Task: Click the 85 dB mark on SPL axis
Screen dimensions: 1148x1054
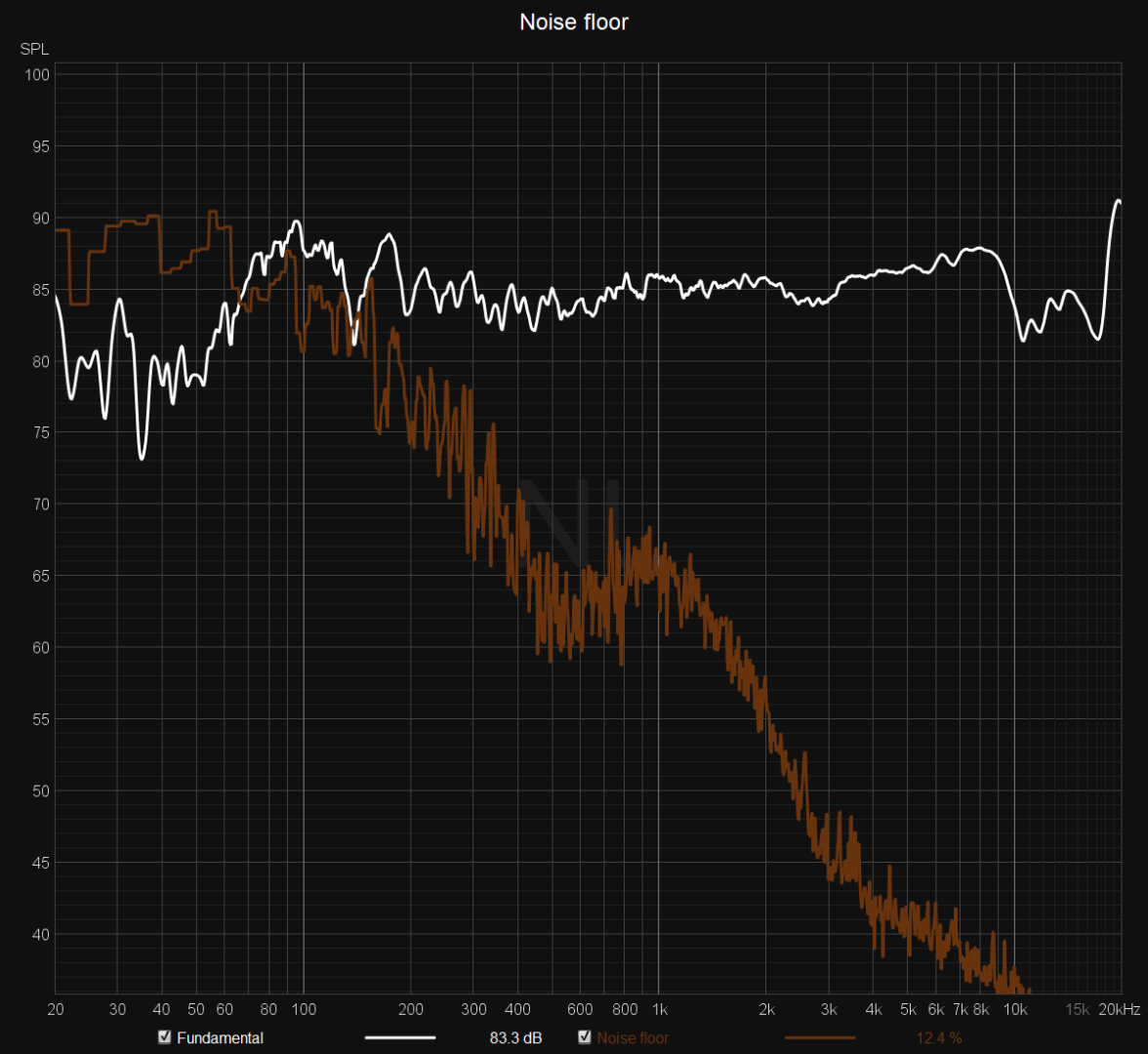Action: pos(39,290)
